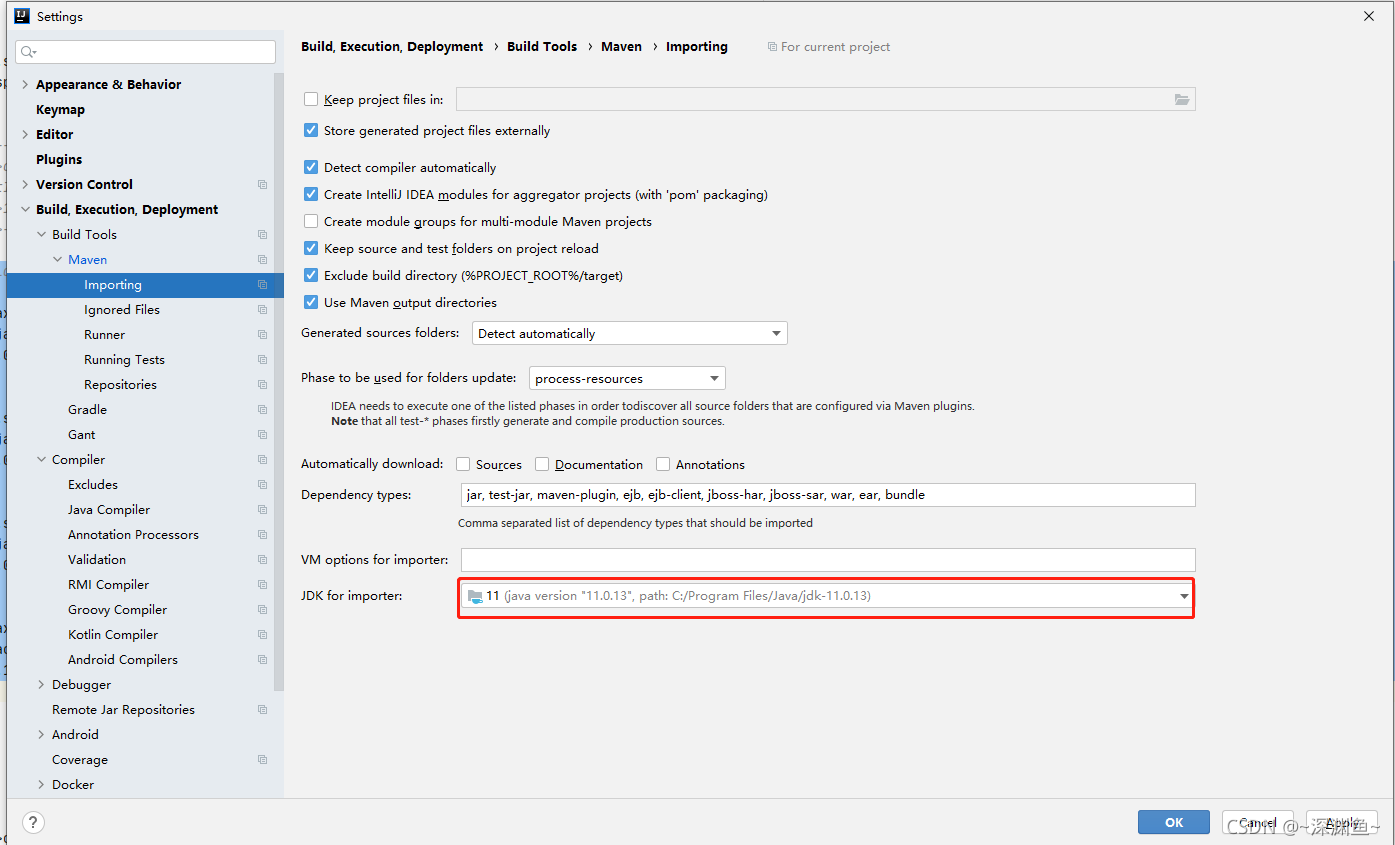Uncheck Exclude build directory option

pos(311,275)
